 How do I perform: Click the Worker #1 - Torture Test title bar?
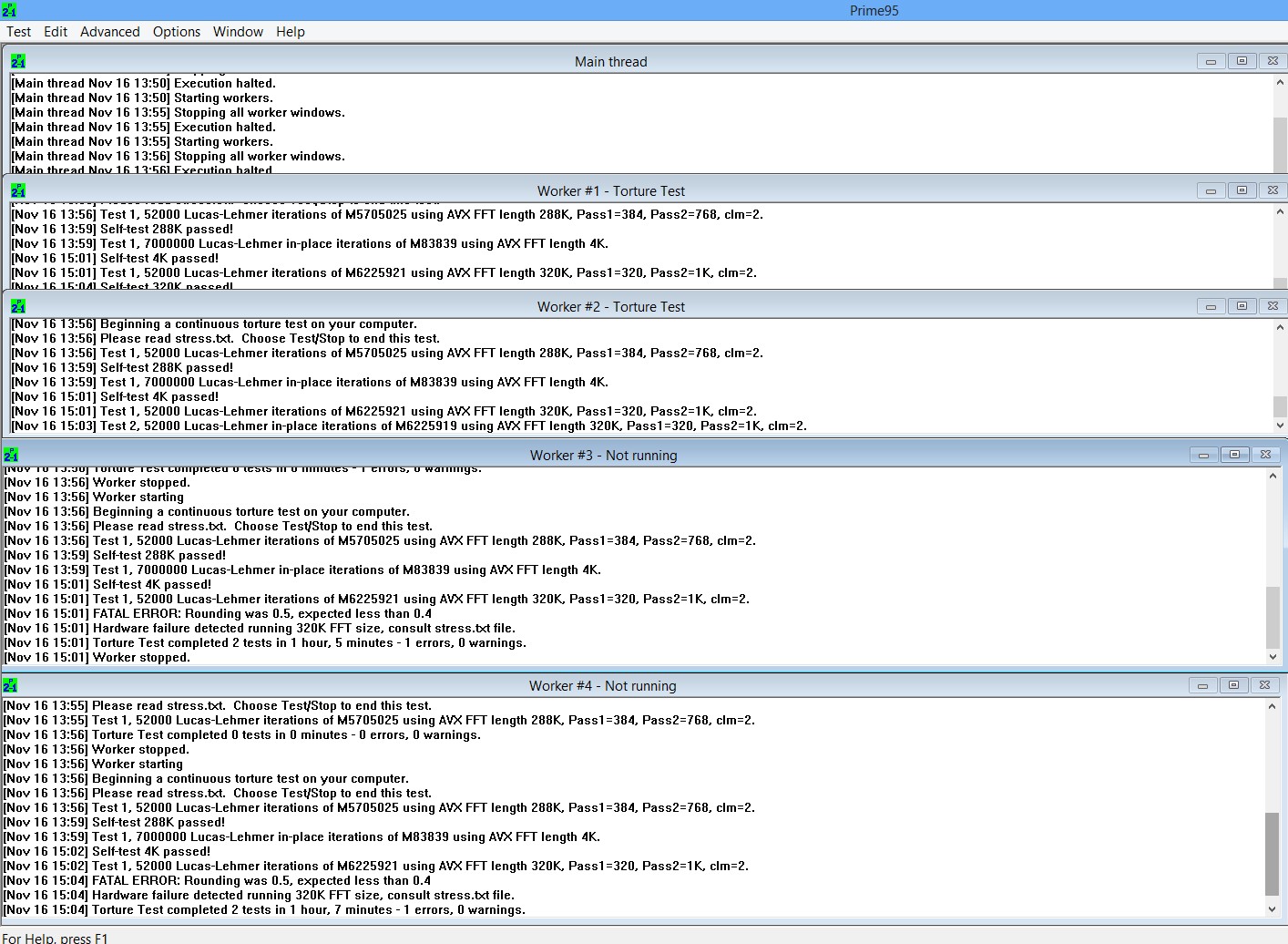tap(610, 190)
